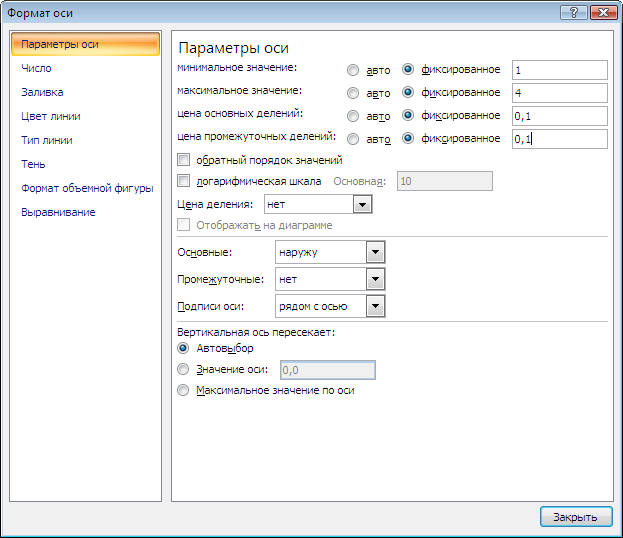This screenshot has width=623, height=538.
Task: Open the Цвет линии section
Action: click(x=51, y=116)
